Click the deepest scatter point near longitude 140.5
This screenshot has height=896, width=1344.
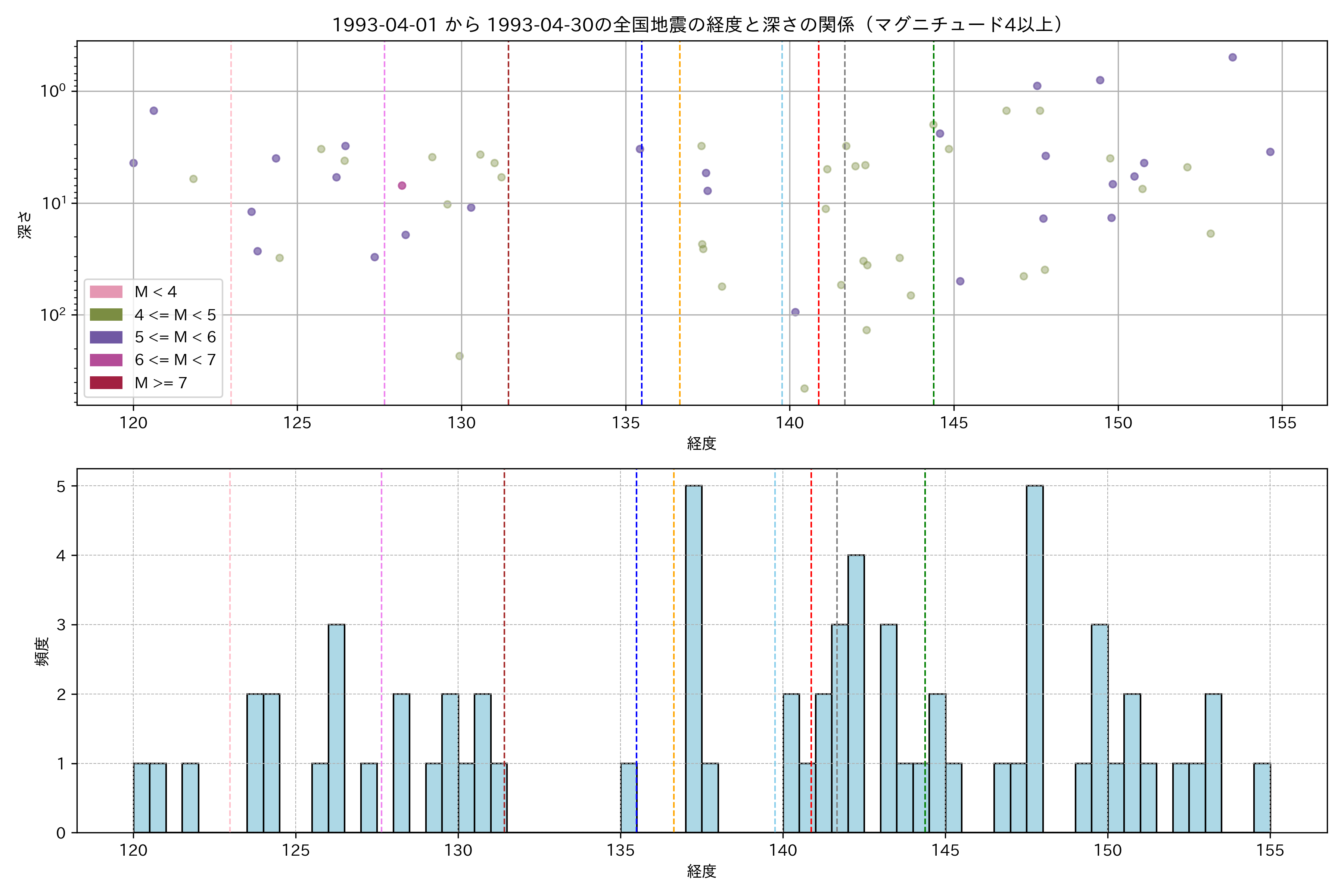coord(805,389)
